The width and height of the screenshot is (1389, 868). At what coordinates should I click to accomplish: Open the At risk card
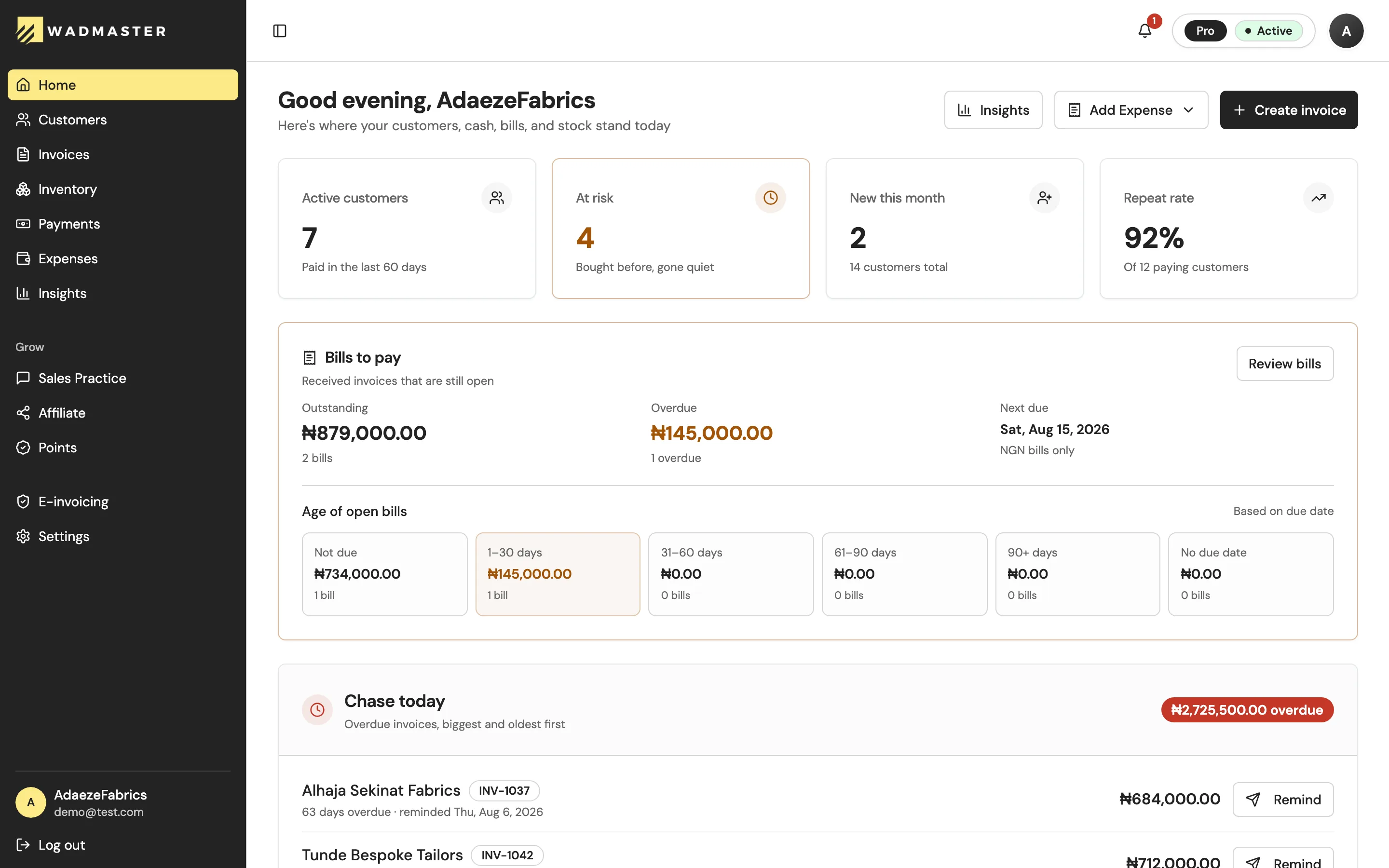(x=681, y=229)
